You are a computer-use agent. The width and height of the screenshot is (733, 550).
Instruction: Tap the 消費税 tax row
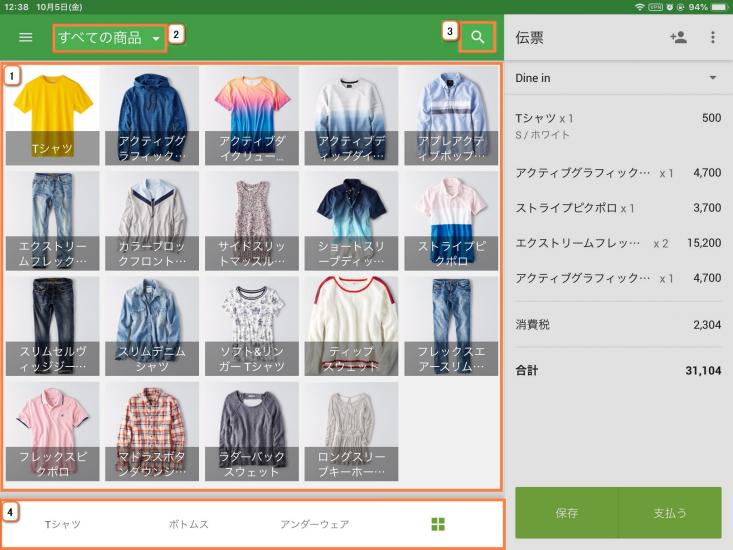(x=618, y=325)
